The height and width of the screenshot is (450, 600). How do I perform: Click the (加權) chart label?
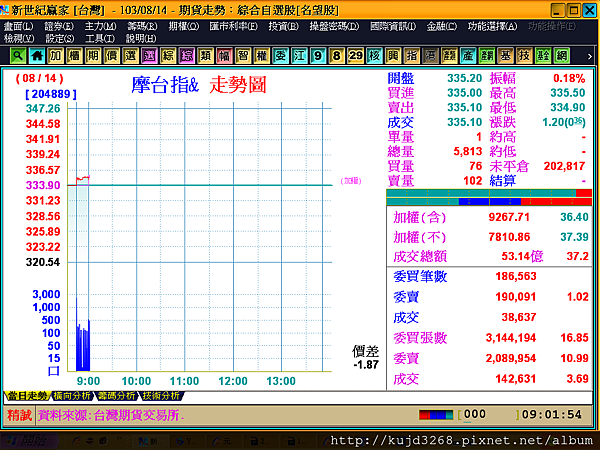point(351,181)
